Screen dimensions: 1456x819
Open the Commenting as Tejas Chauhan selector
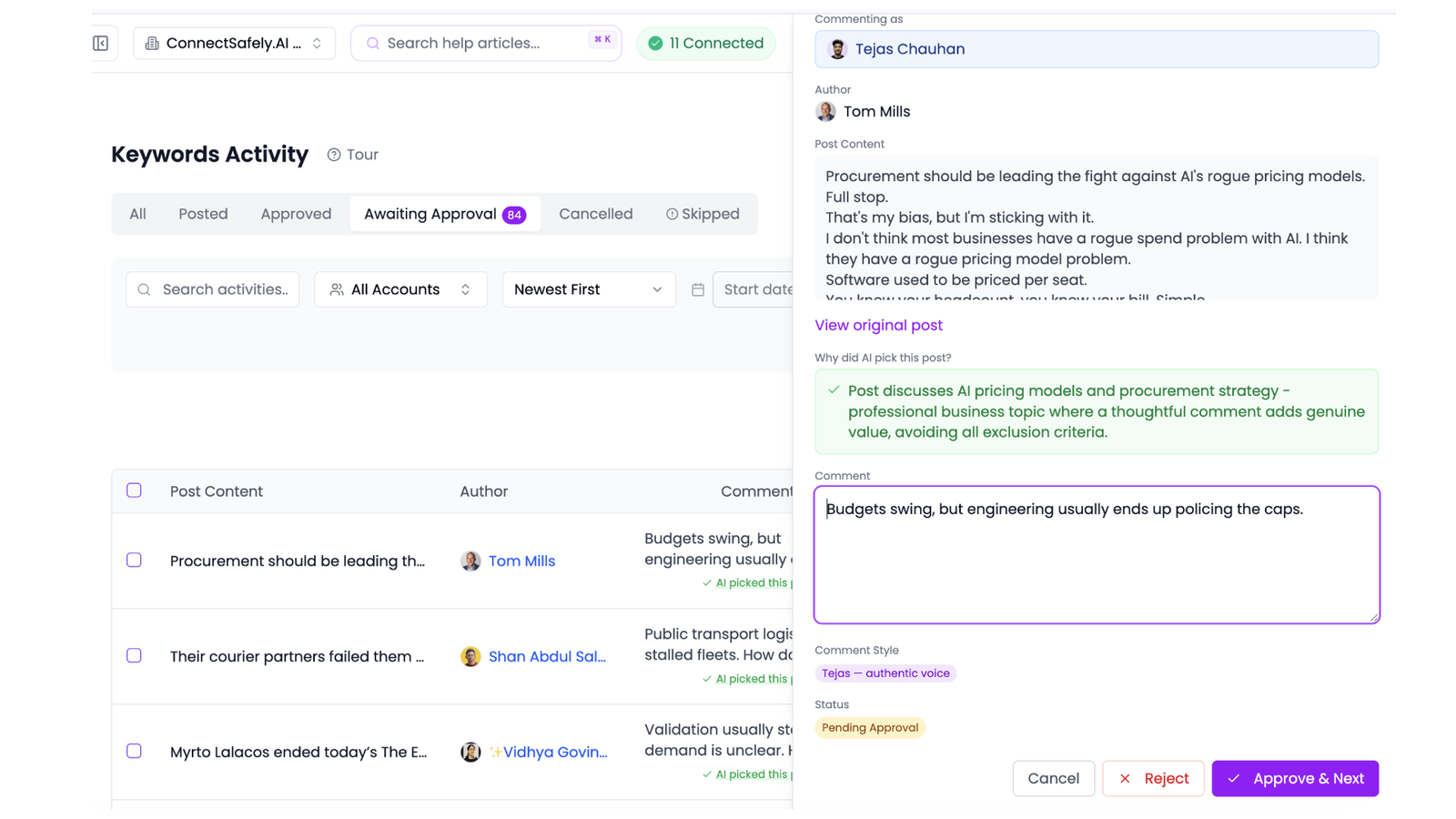pyautogui.click(x=1097, y=49)
